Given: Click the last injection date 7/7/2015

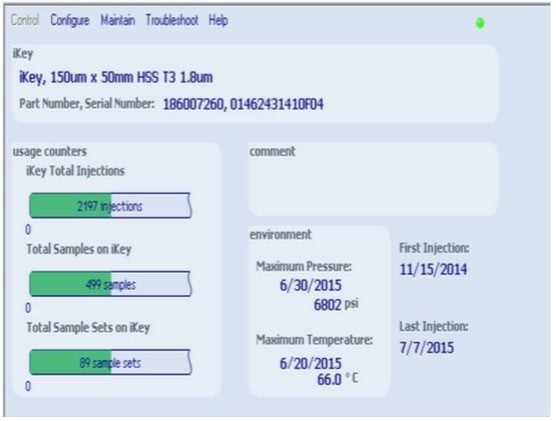Looking at the screenshot, I should pos(427,348).
